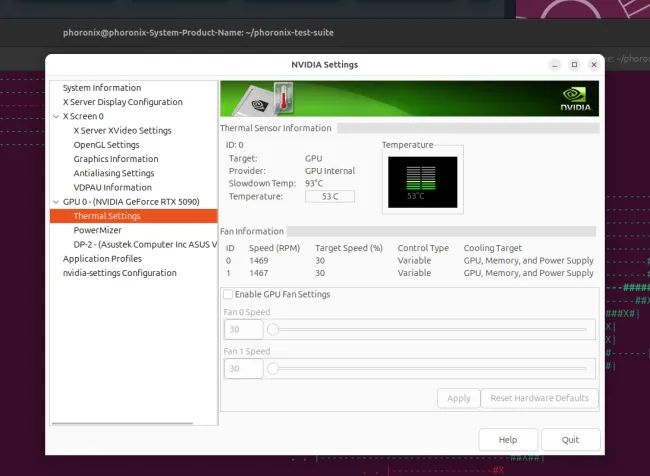Collapse the GPU 0 tree node
The image size is (650, 476).
pos(55,202)
